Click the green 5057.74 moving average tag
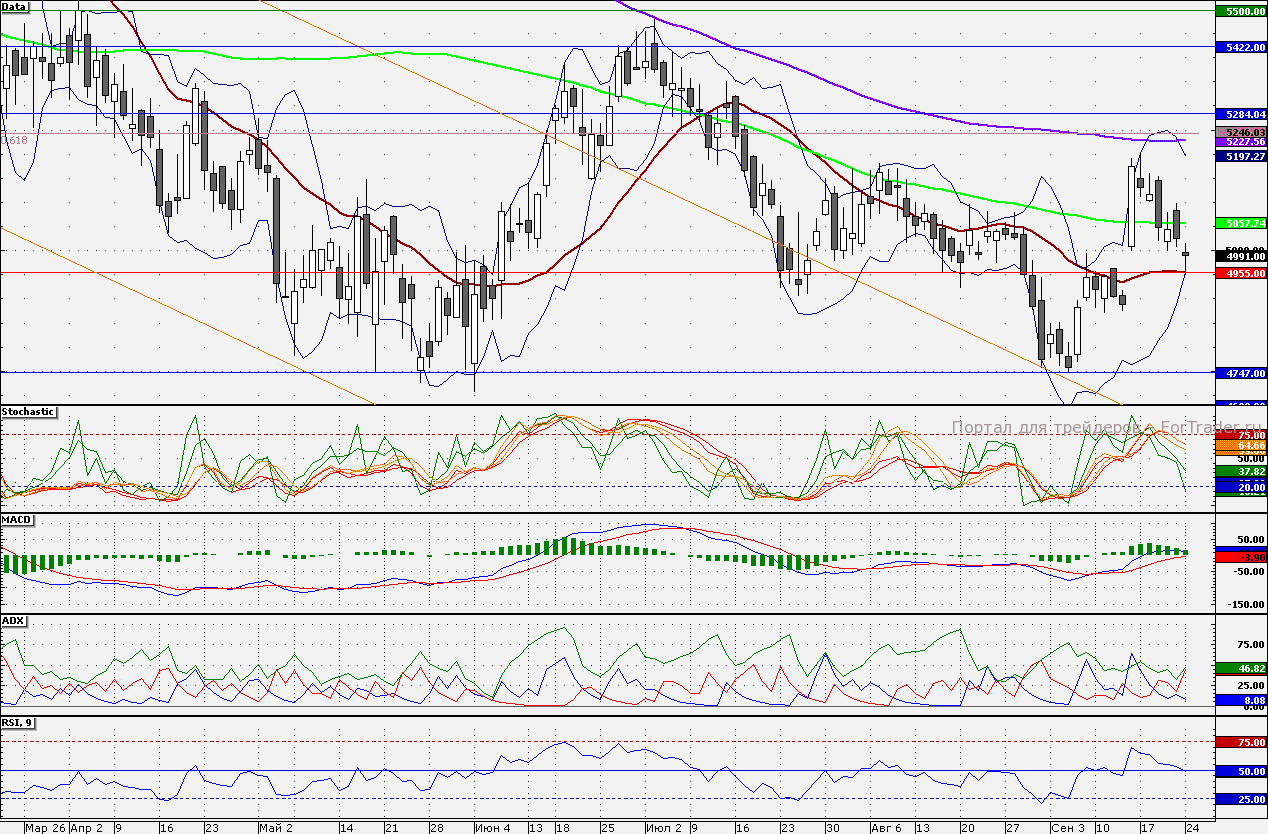 1240,223
